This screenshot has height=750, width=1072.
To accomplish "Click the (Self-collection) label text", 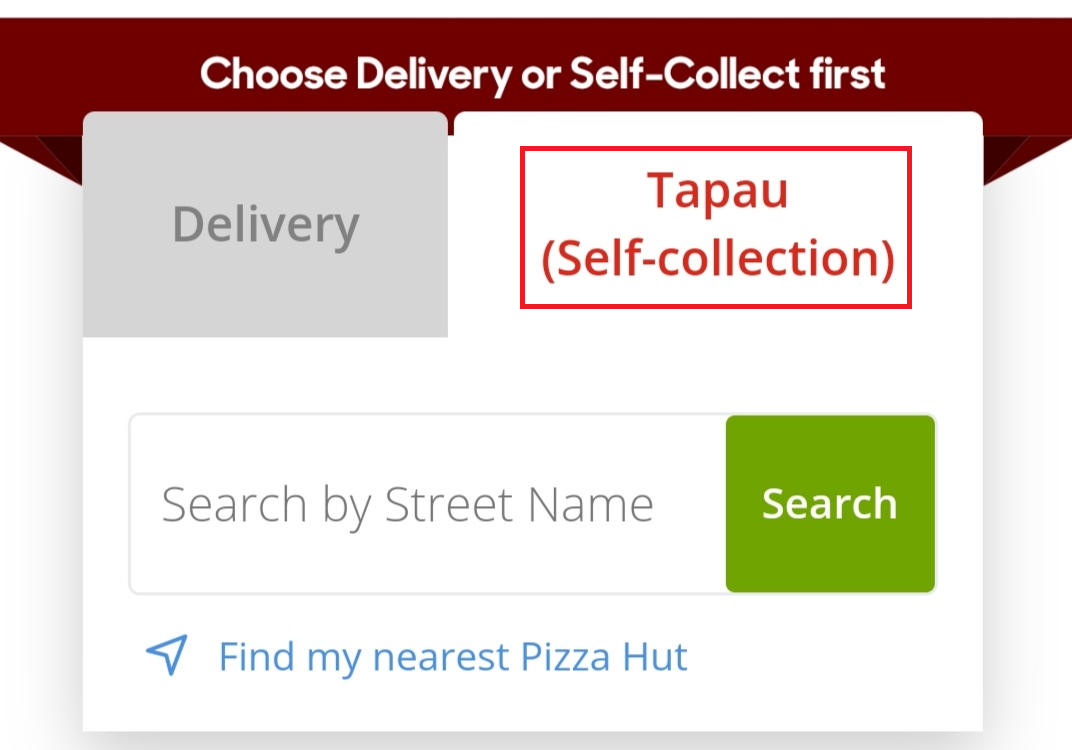I will pos(717,259).
